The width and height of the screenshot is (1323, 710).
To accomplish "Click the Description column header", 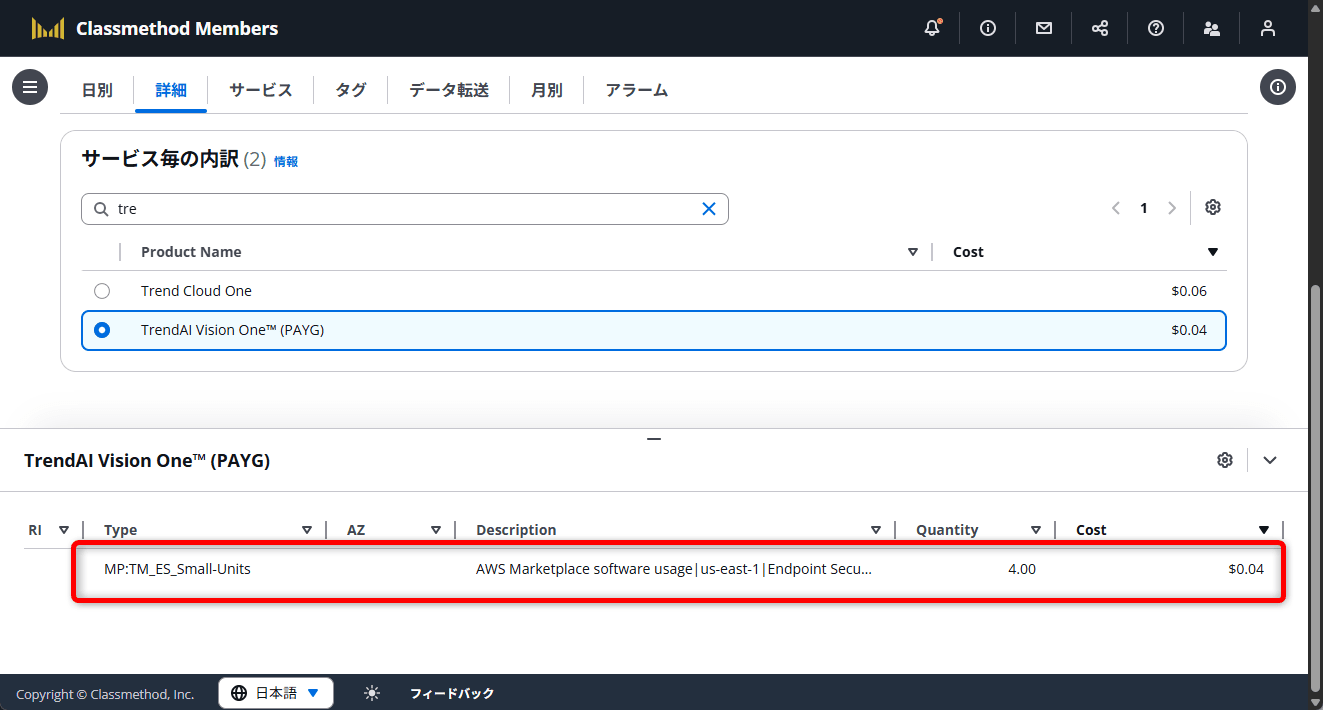I will point(516,530).
